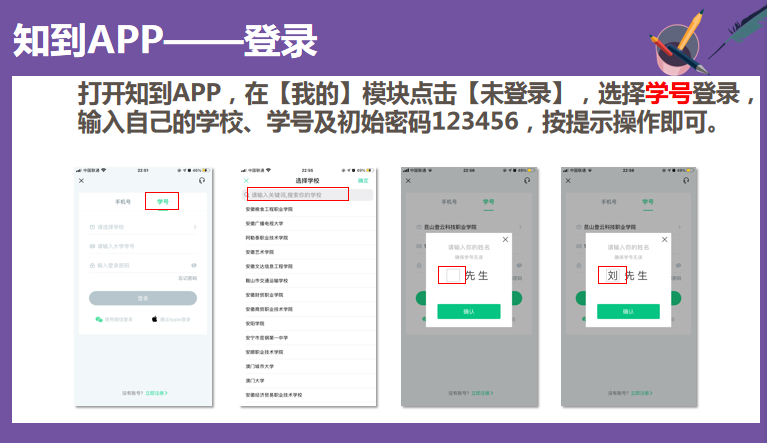Open the 昆山登云科技职业学院 row behind the 刘 dialog
This screenshot has width=767, height=443.
(629, 227)
